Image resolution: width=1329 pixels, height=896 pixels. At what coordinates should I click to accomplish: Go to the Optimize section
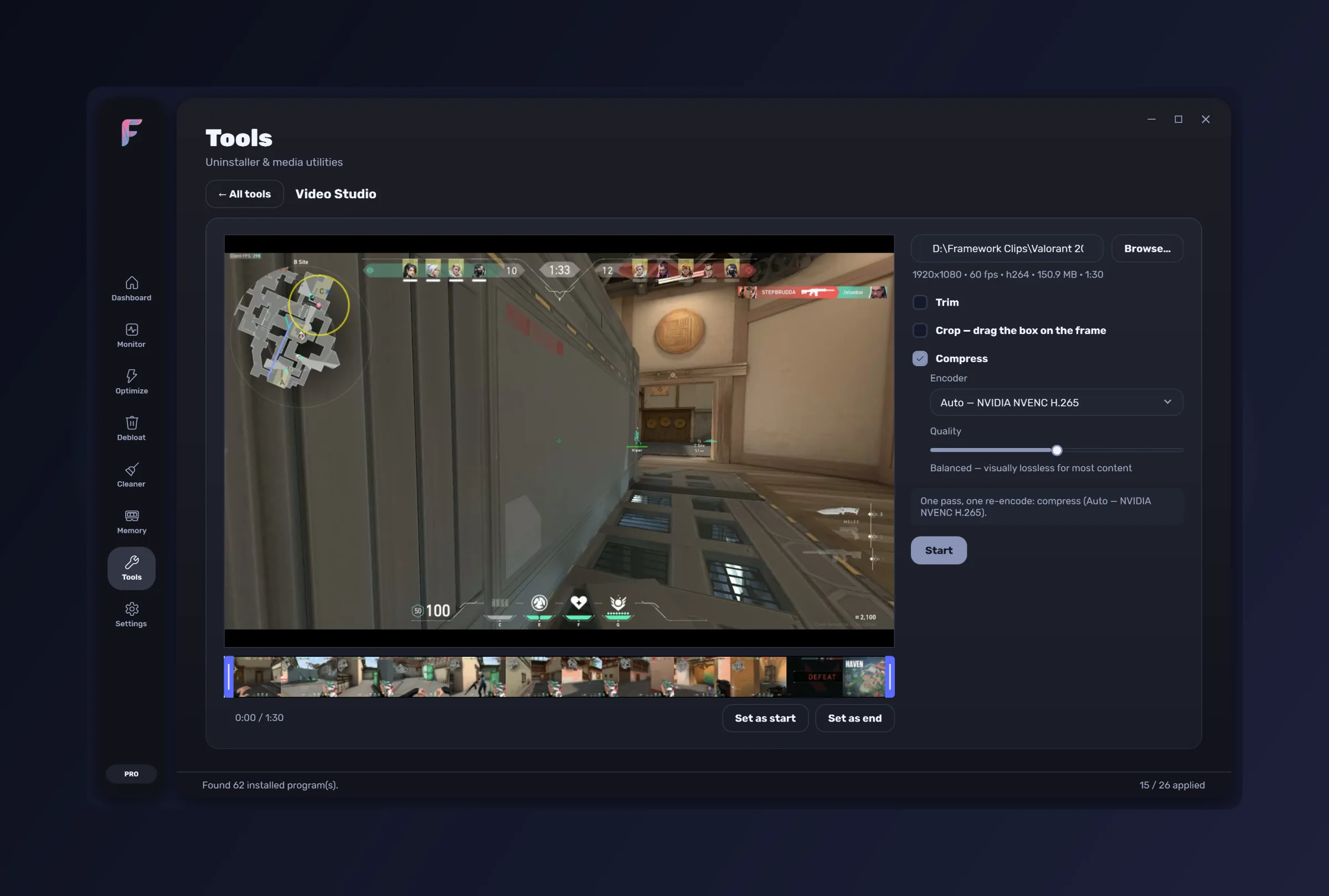point(131,382)
